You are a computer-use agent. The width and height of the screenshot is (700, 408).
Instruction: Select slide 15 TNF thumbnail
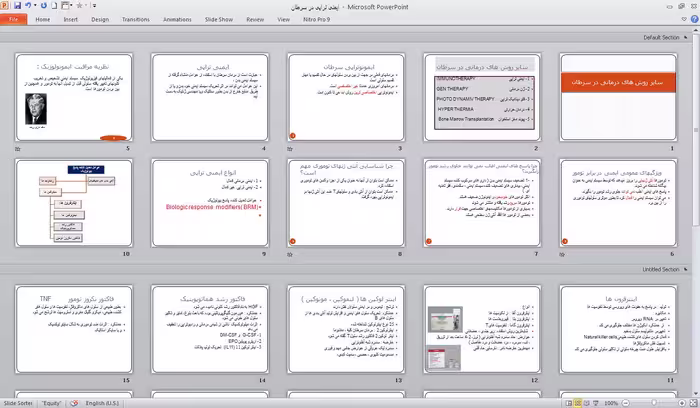[x=74, y=329]
